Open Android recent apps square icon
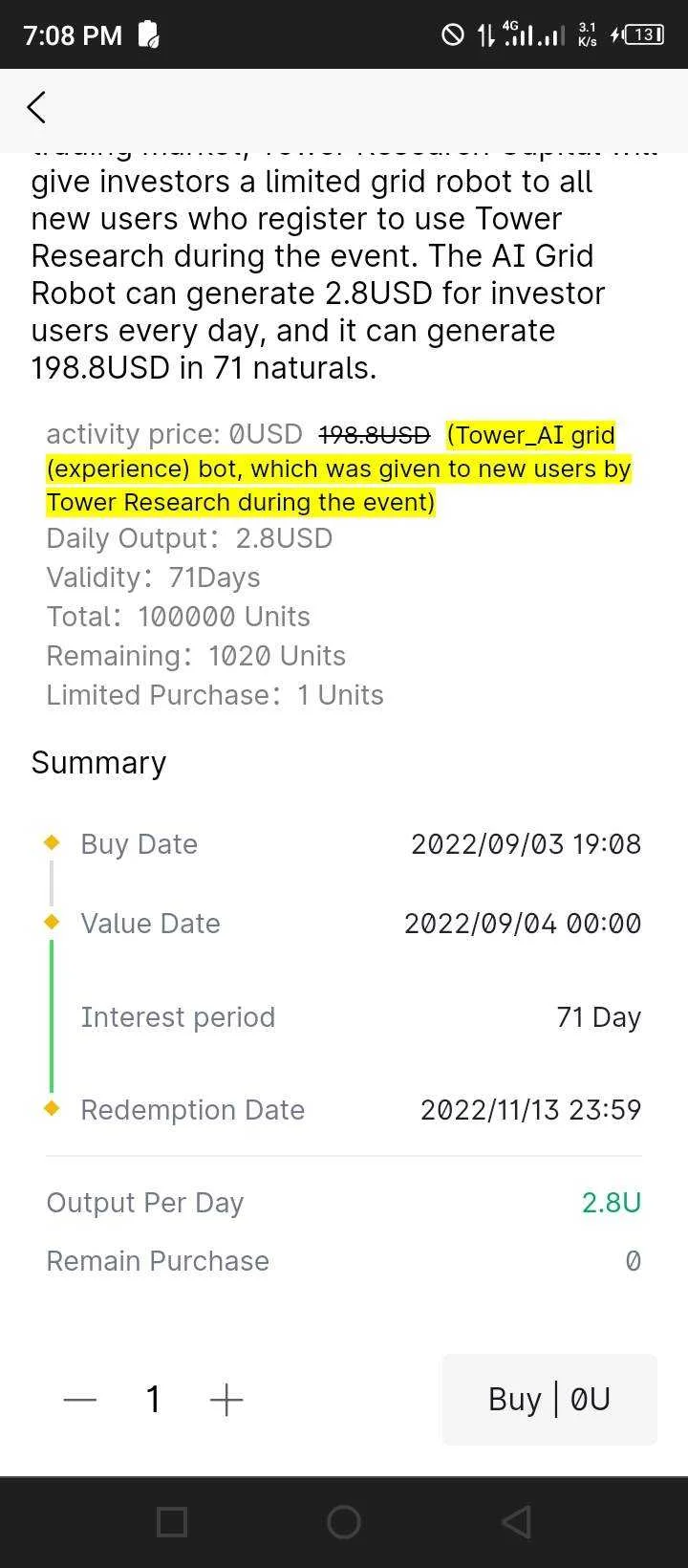The height and width of the screenshot is (1568, 688). coord(171,1522)
